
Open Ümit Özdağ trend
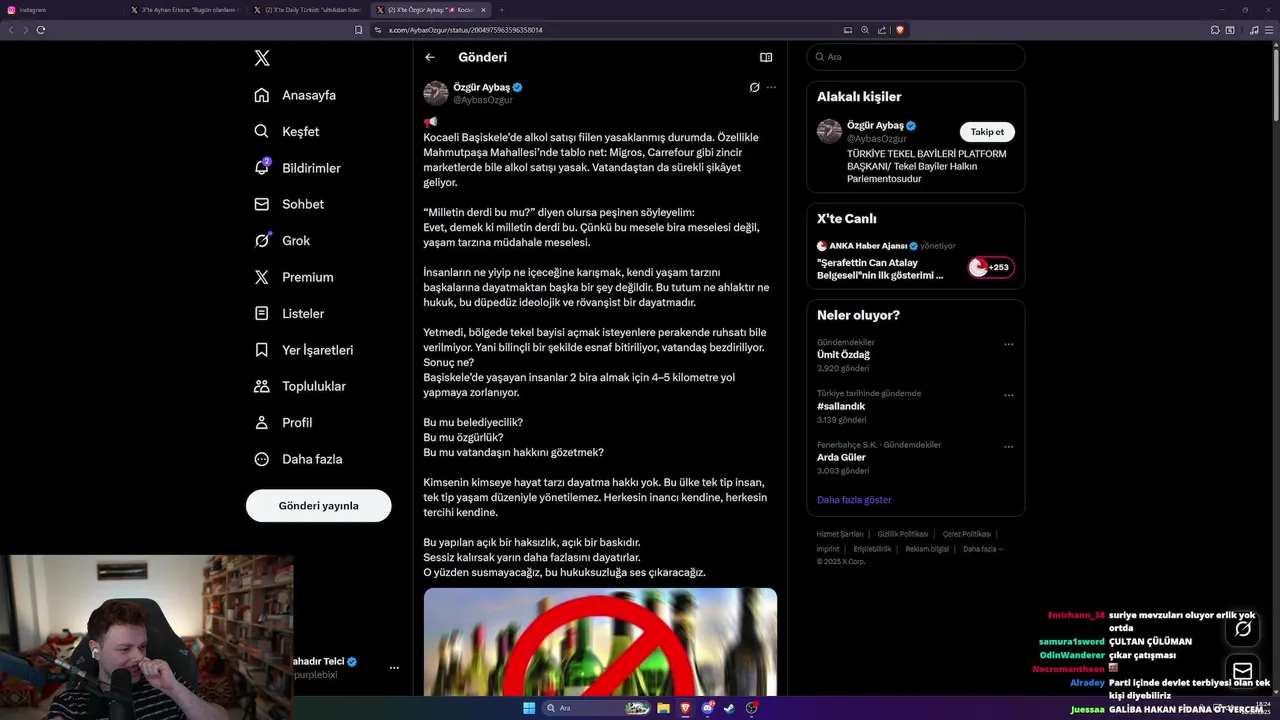(x=843, y=354)
